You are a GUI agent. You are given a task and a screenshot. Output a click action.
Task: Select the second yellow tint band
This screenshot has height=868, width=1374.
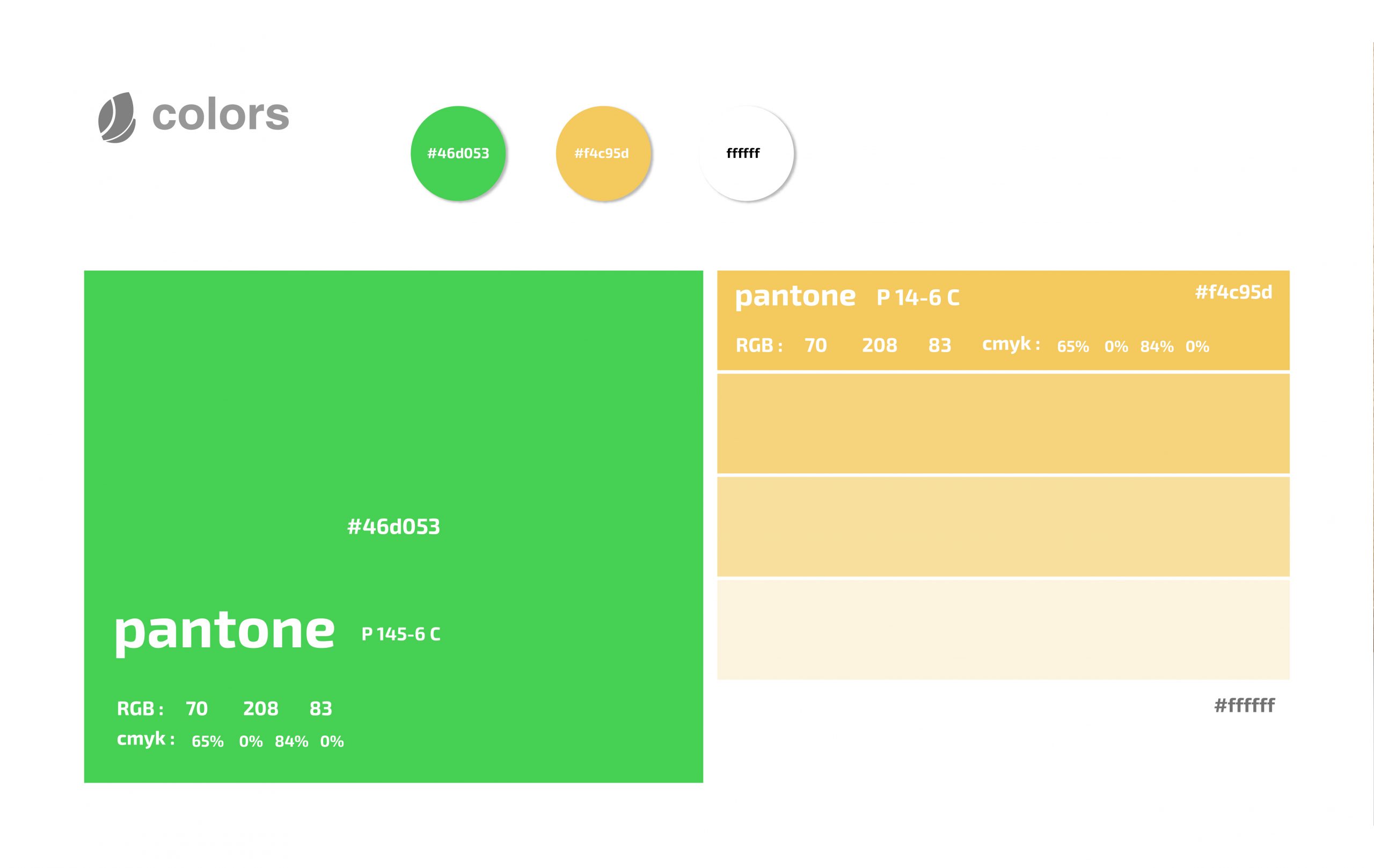(x=1003, y=424)
